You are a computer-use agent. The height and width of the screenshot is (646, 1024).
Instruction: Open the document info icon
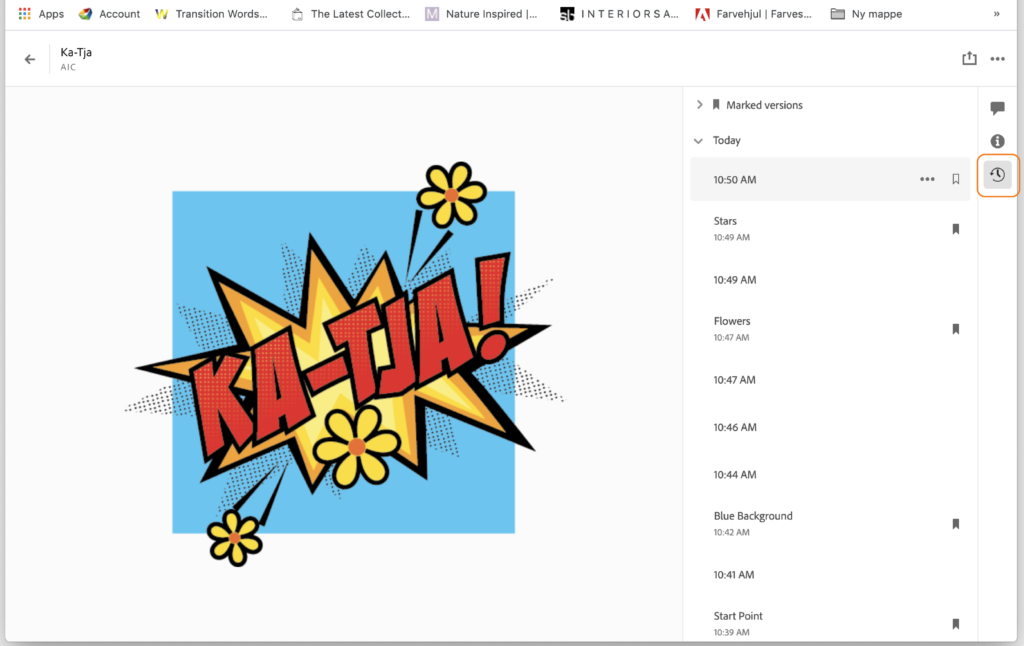[997, 141]
